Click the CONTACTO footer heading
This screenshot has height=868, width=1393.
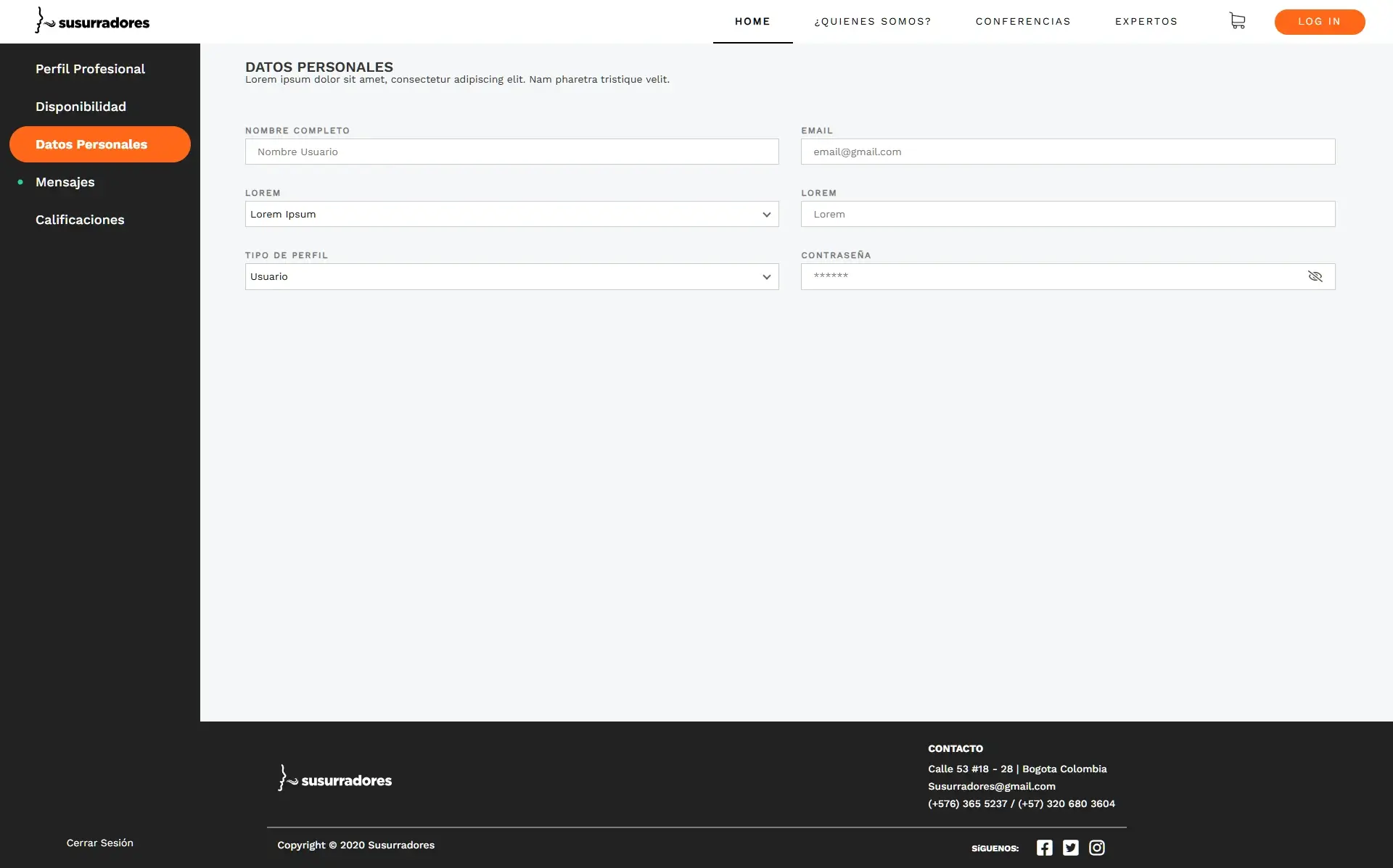click(955, 748)
